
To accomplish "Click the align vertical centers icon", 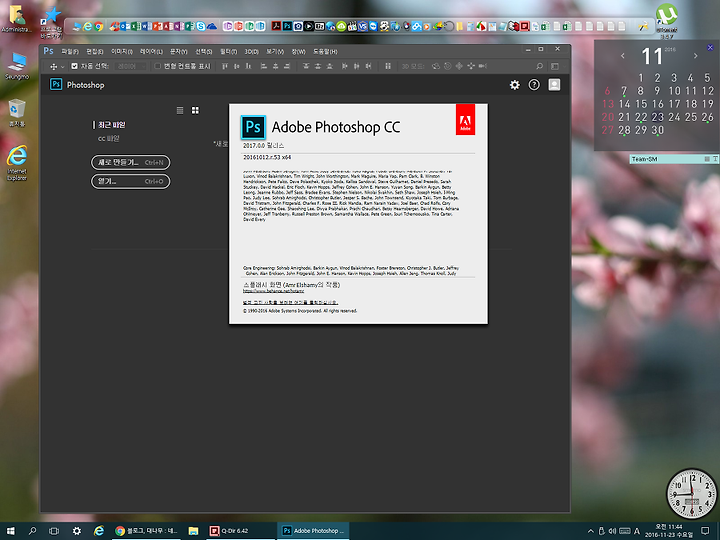I will coord(237,66).
